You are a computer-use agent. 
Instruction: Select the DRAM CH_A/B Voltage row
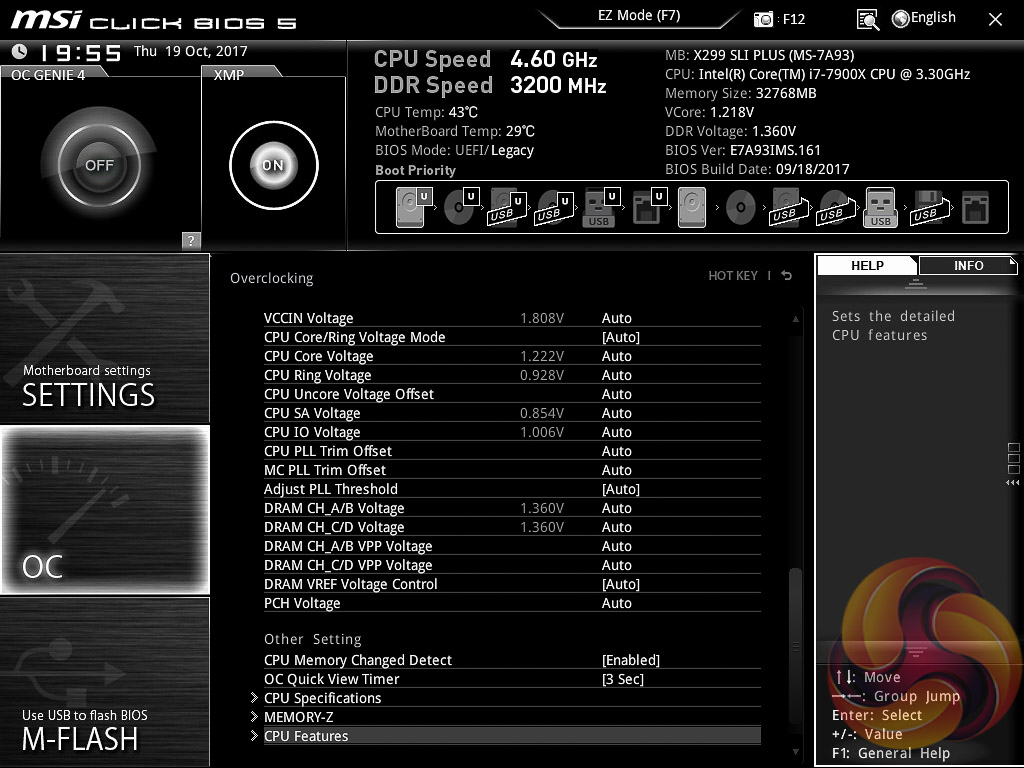click(x=512, y=508)
